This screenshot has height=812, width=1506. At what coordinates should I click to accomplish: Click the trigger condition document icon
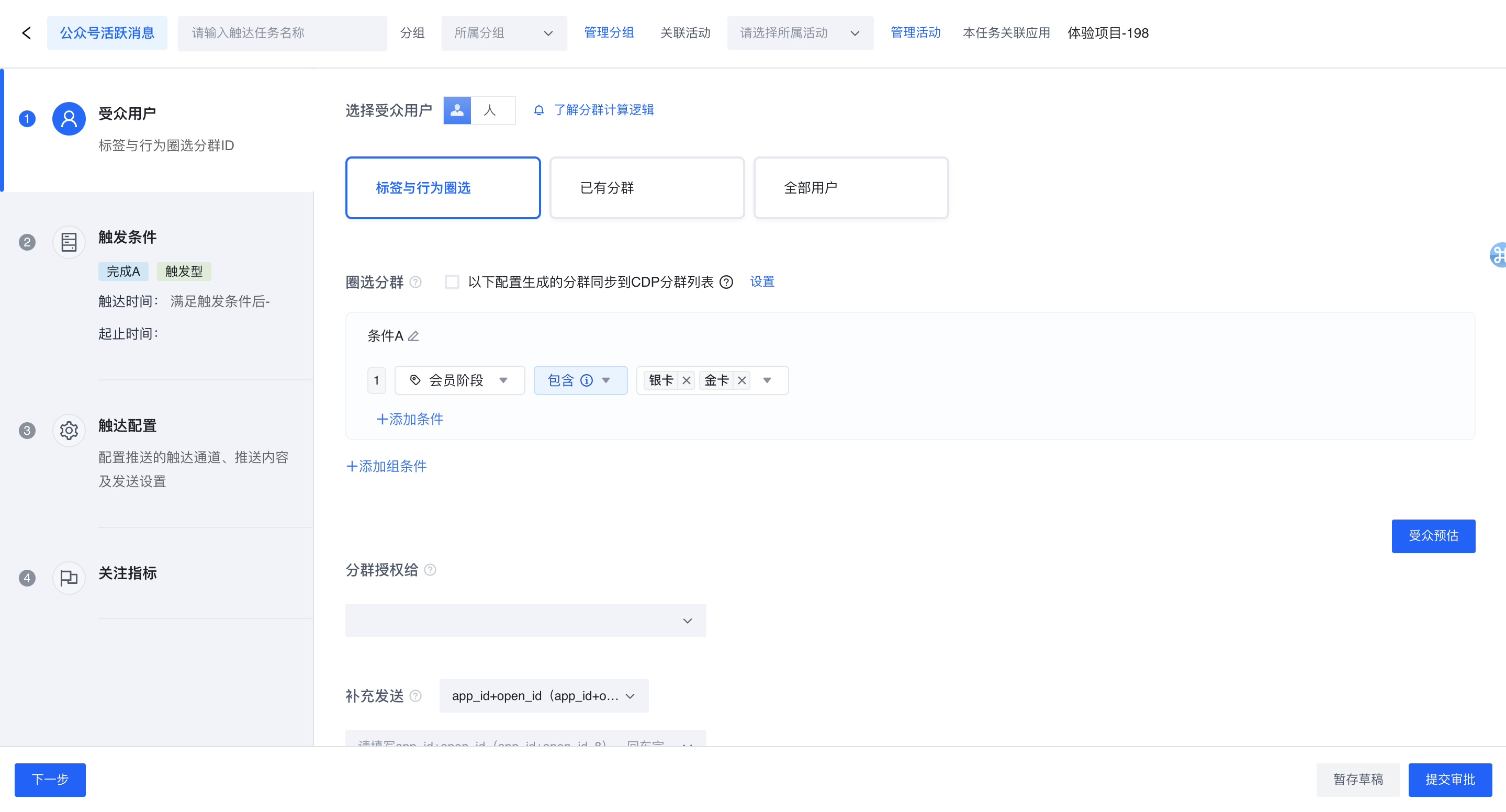pos(69,242)
